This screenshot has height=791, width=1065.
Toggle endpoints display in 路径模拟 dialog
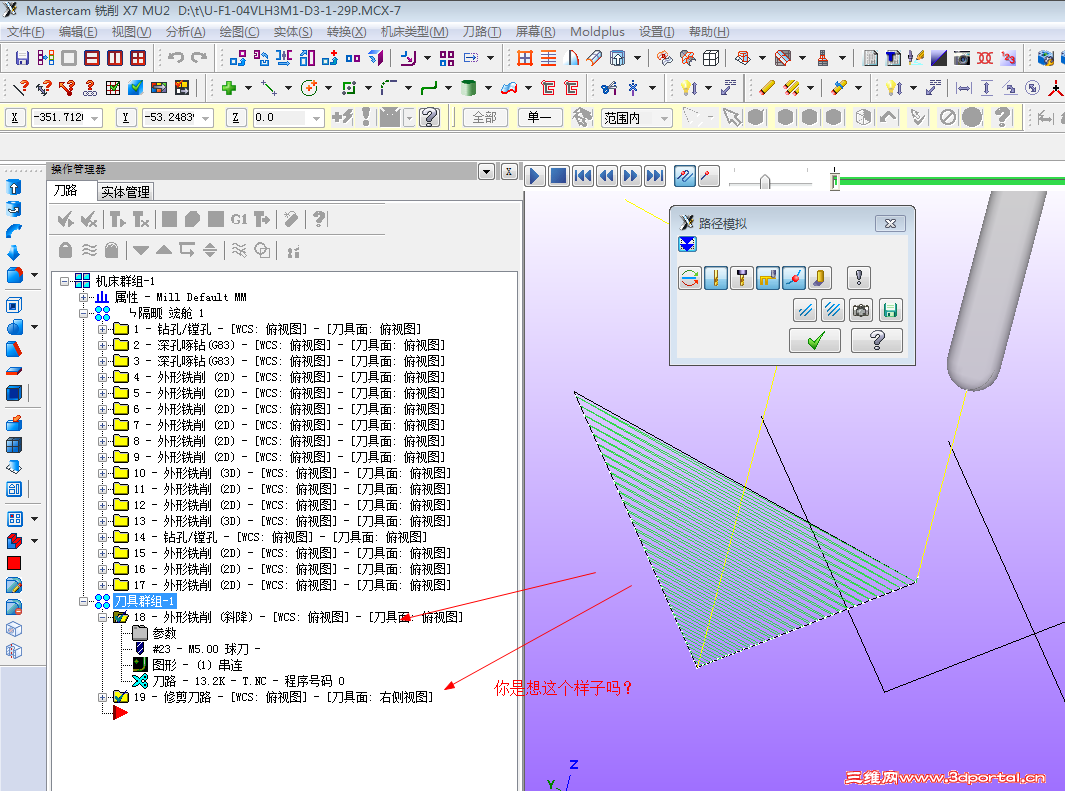pos(793,278)
